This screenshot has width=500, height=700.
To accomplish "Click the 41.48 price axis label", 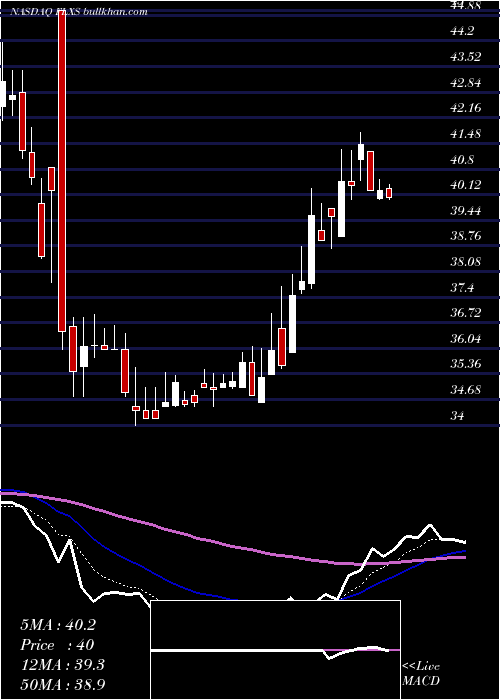I will click(468, 133).
